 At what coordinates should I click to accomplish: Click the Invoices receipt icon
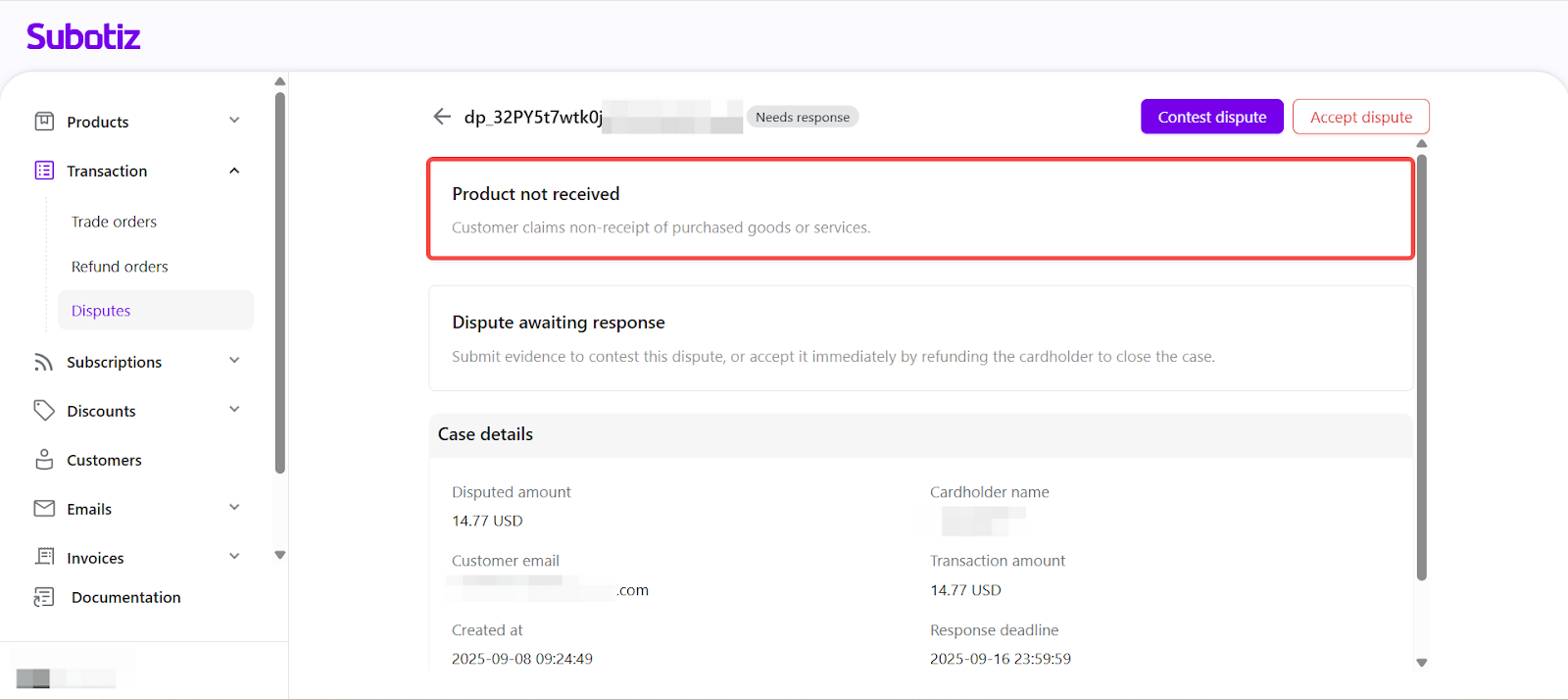point(44,557)
